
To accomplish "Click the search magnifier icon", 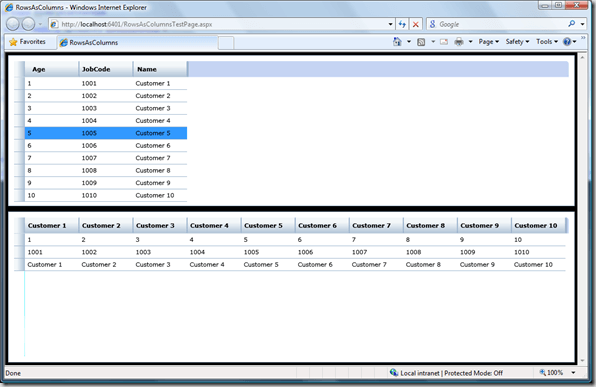I will (571, 24).
